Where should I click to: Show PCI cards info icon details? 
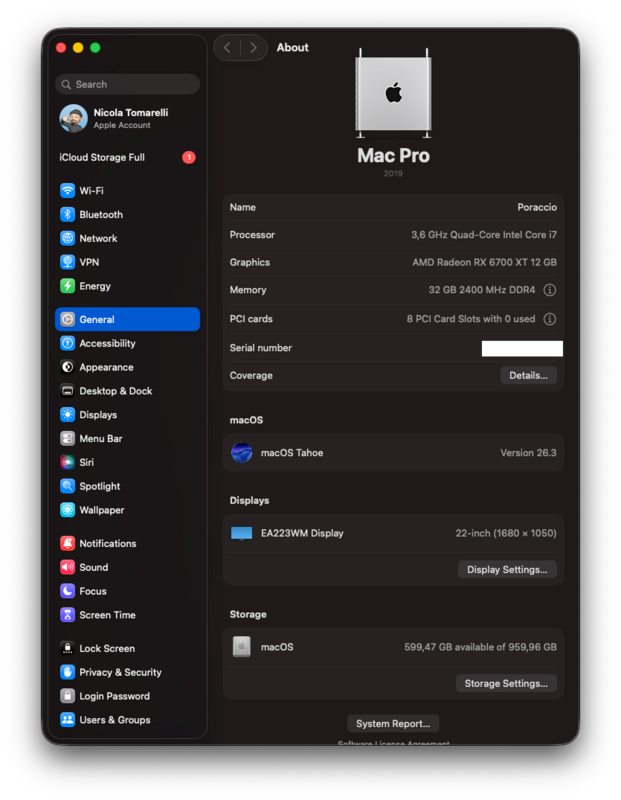550,319
